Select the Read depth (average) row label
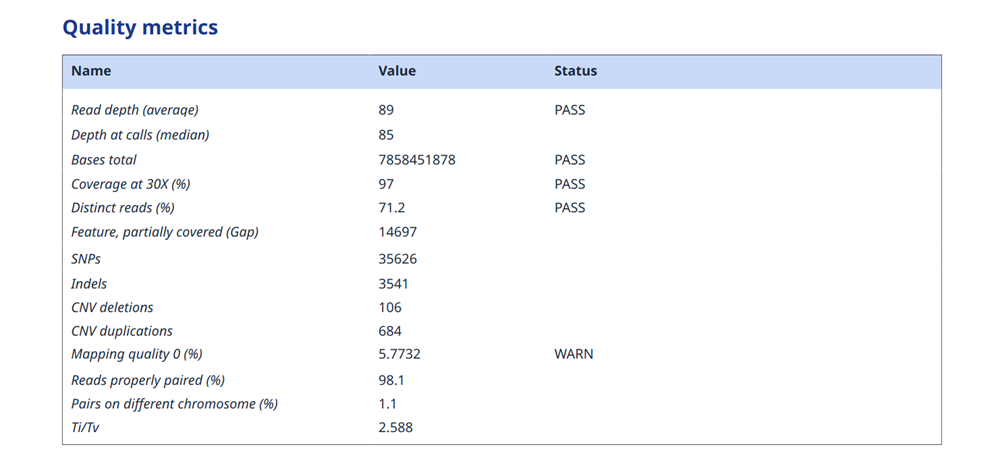1004x455 pixels. pyautogui.click(x=135, y=110)
